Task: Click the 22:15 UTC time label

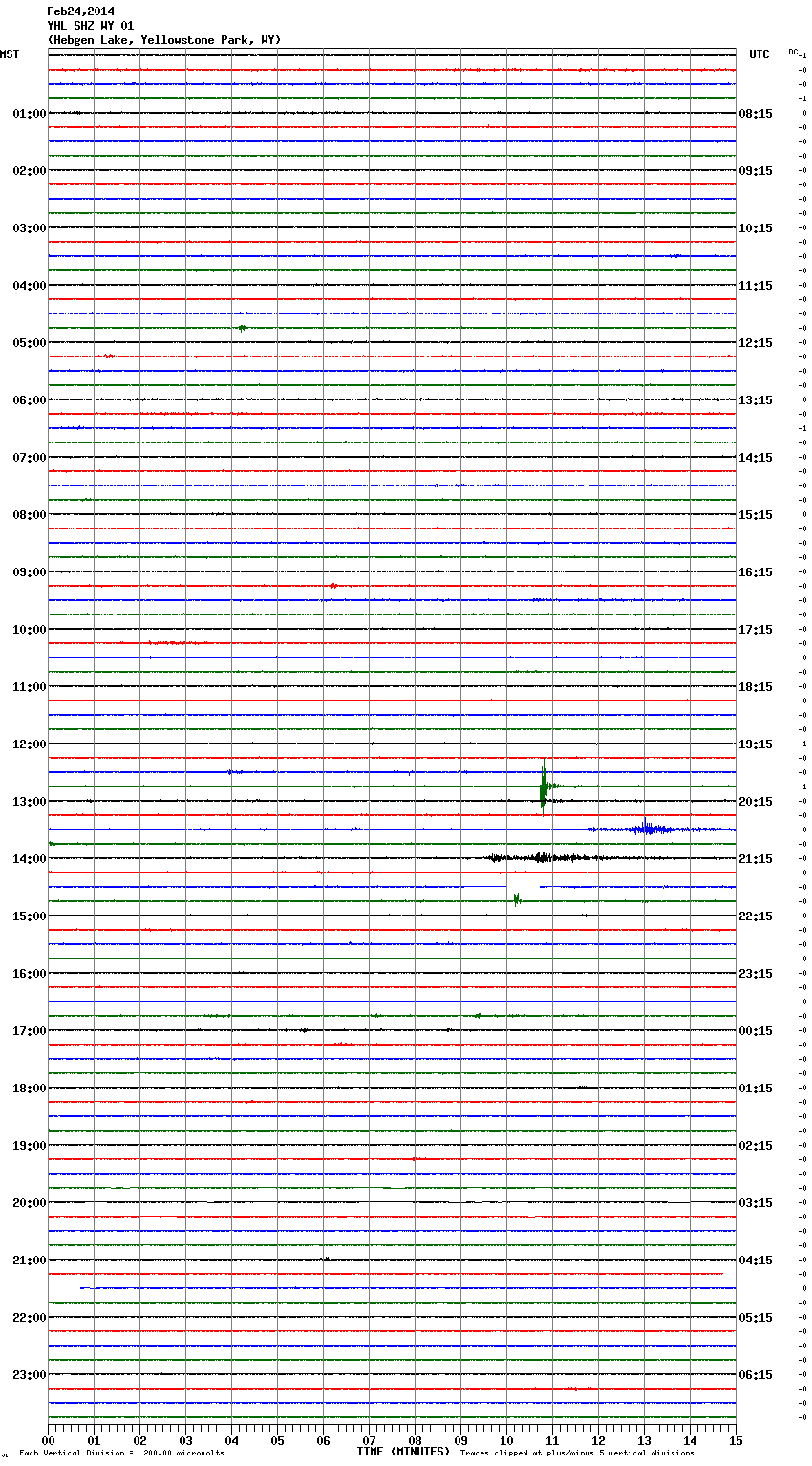Action: tap(756, 916)
